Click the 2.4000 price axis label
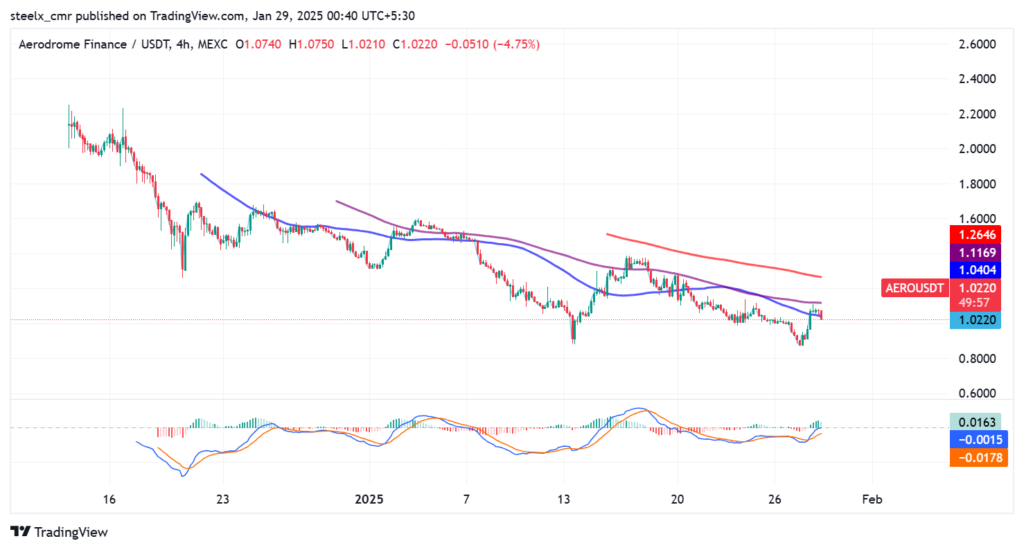Viewport: 1024px width, 550px height. 977,79
